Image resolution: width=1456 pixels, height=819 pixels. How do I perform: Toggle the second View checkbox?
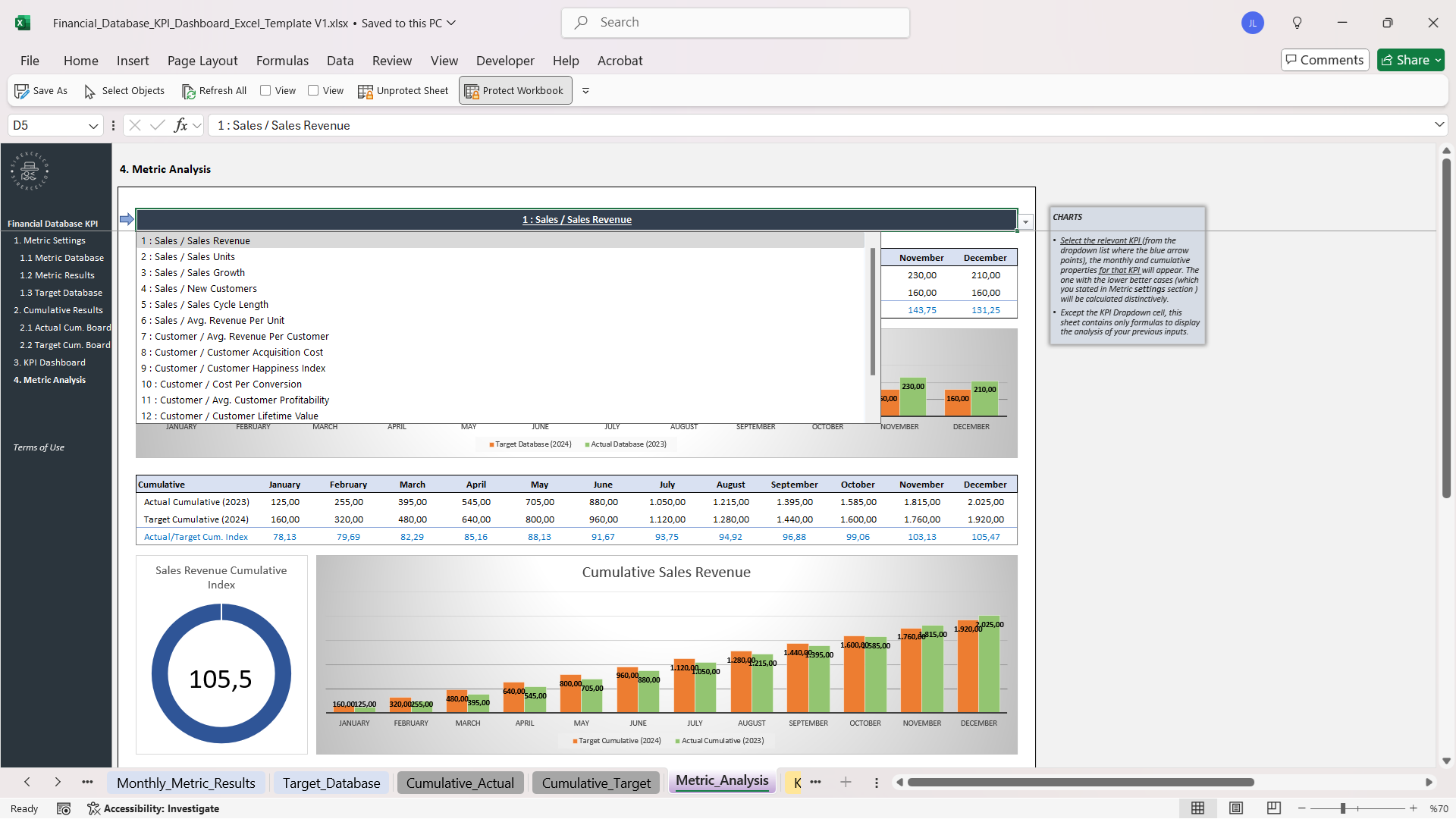coord(313,90)
